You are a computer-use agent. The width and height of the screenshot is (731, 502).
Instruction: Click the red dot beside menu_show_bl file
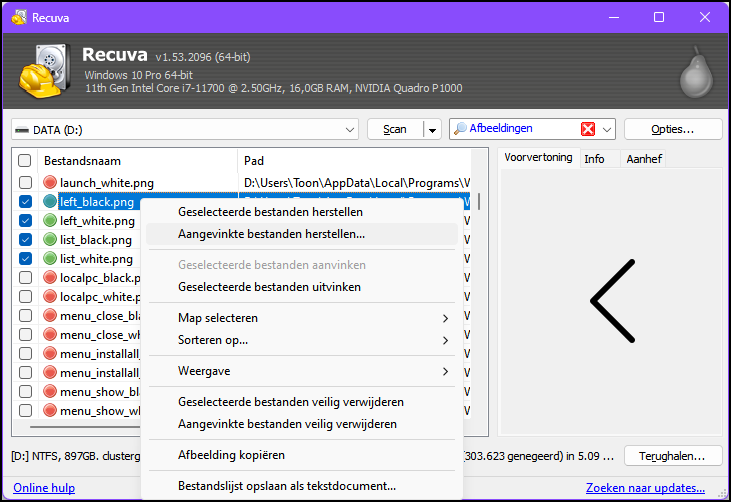tap(50, 392)
